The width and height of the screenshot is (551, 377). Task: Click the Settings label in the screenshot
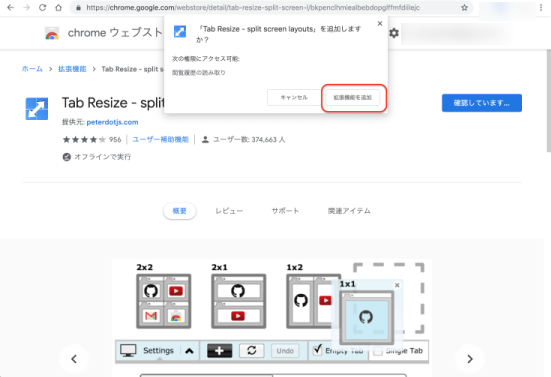(x=158, y=350)
